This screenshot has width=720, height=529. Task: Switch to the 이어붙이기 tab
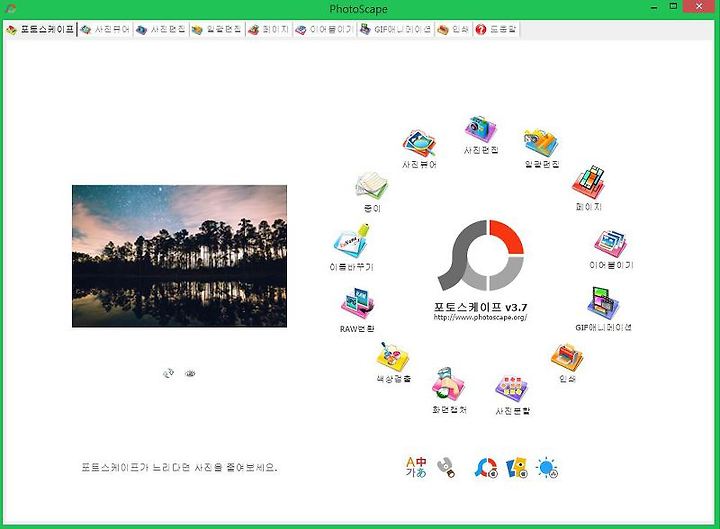(x=324, y=29)
